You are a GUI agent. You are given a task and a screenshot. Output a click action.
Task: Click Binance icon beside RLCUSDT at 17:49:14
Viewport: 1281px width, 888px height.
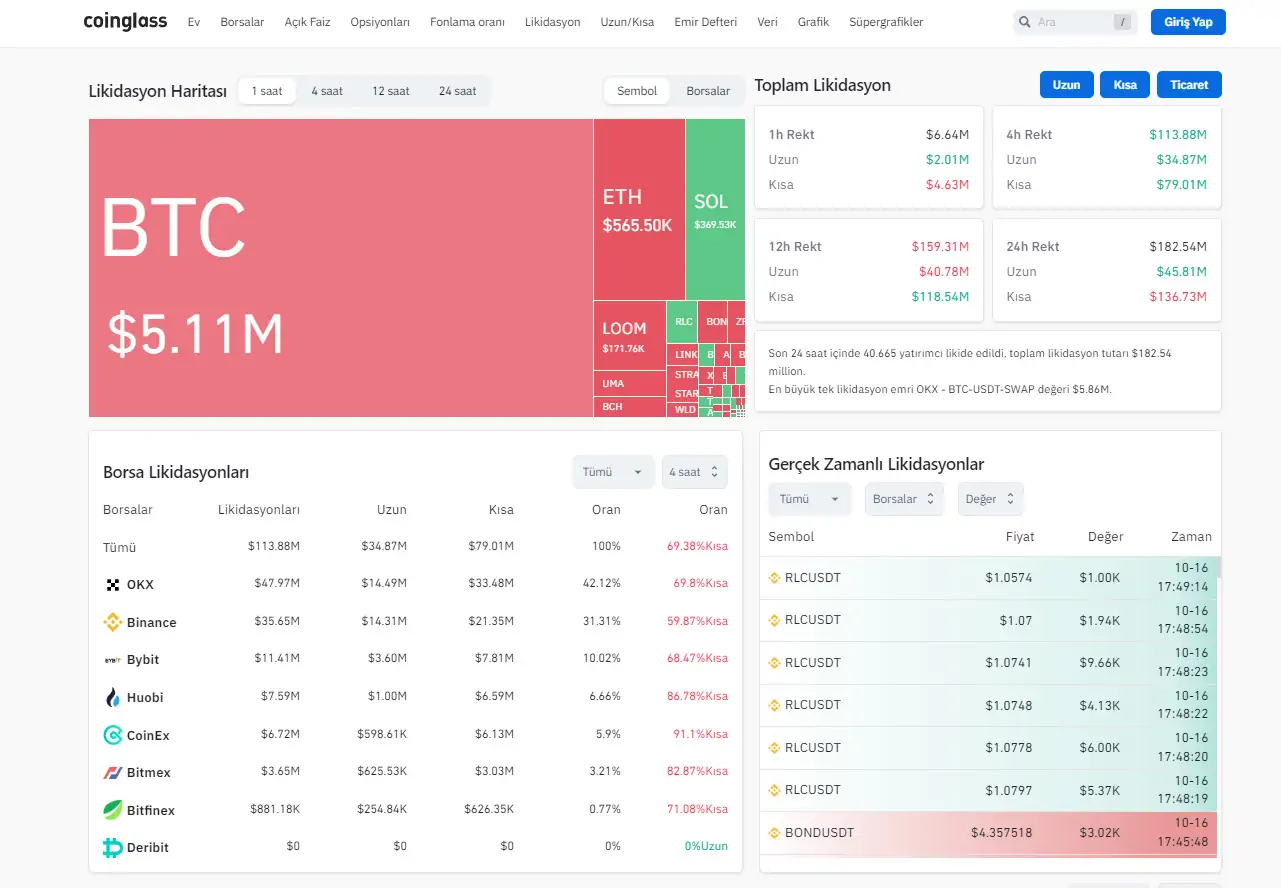point(774,577)
